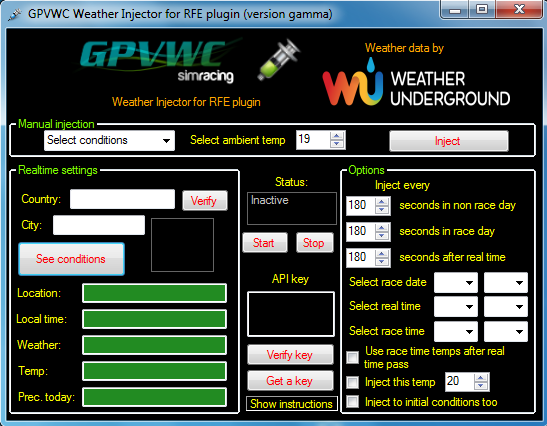Image resolution: width=547 pixels, height=426 pixels.
Task: Click the See conditions button
Action: click(72, 259)
